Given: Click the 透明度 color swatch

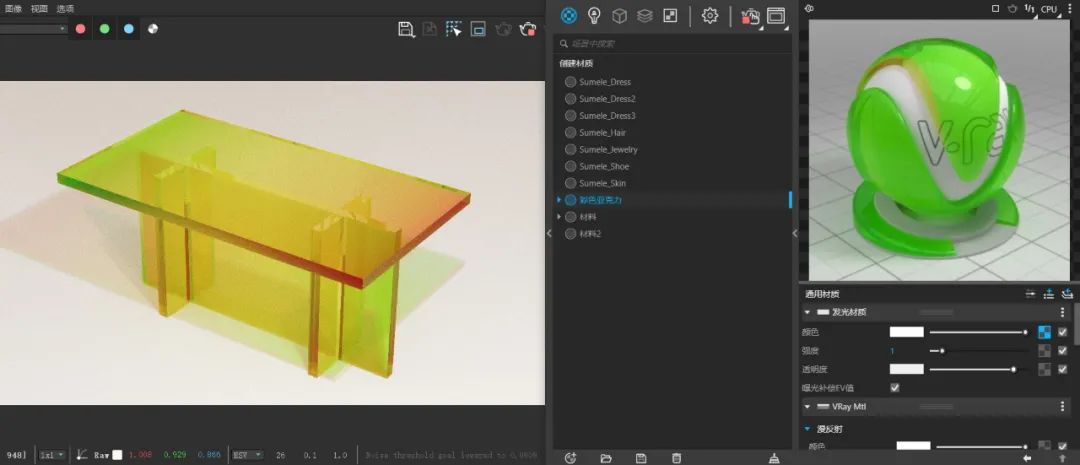Looking at the screenshot, I should [x=906, y=369].
